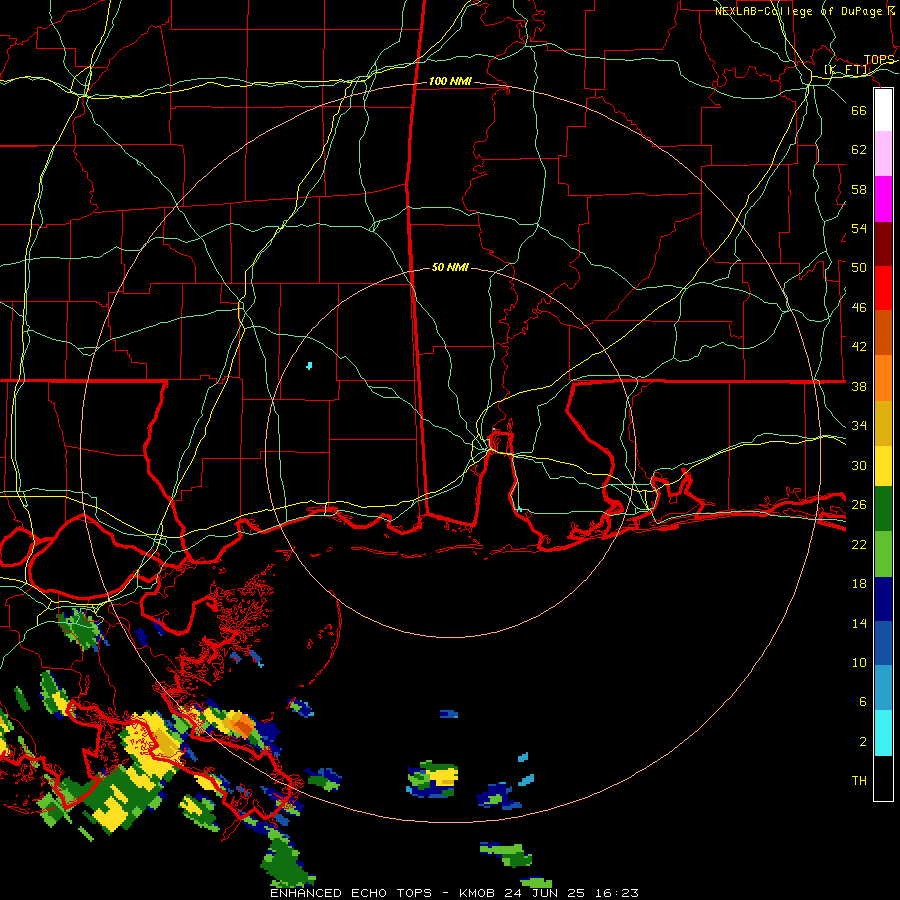Image resolution: width=900 pixels, height=900 pixels.
Task: Click the '50 NMI' range ring label
Action: click(x=451, y=267)
